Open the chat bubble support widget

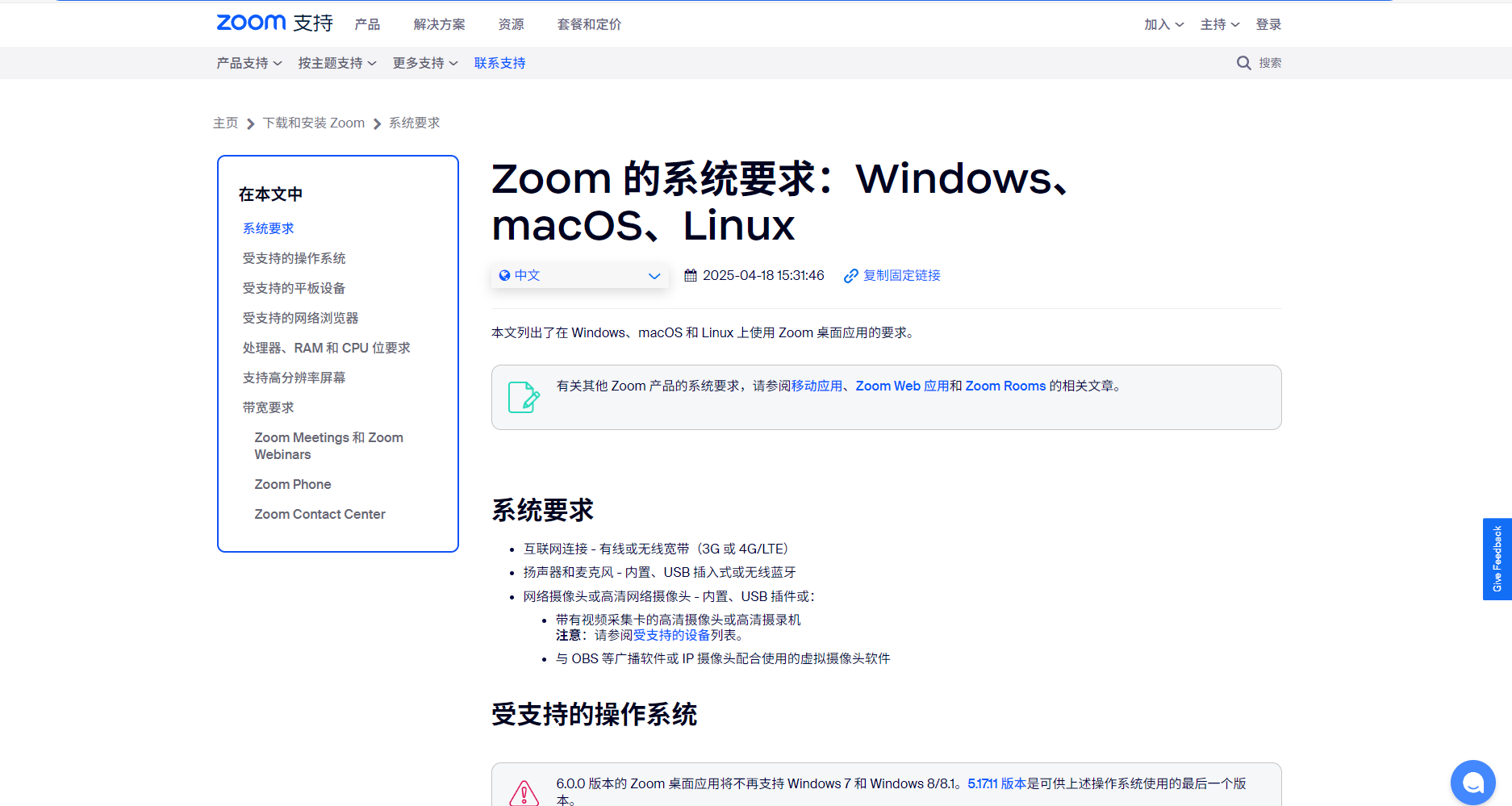point(1472,782)
